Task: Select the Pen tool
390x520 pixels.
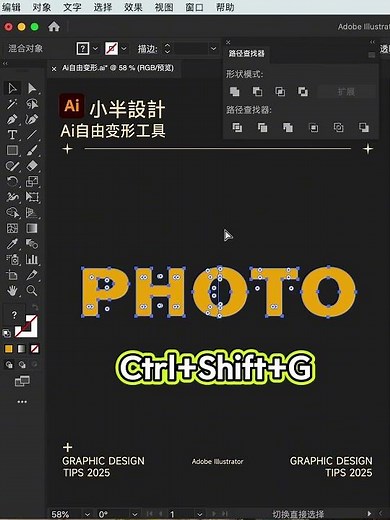Action: tap(13, 119)
